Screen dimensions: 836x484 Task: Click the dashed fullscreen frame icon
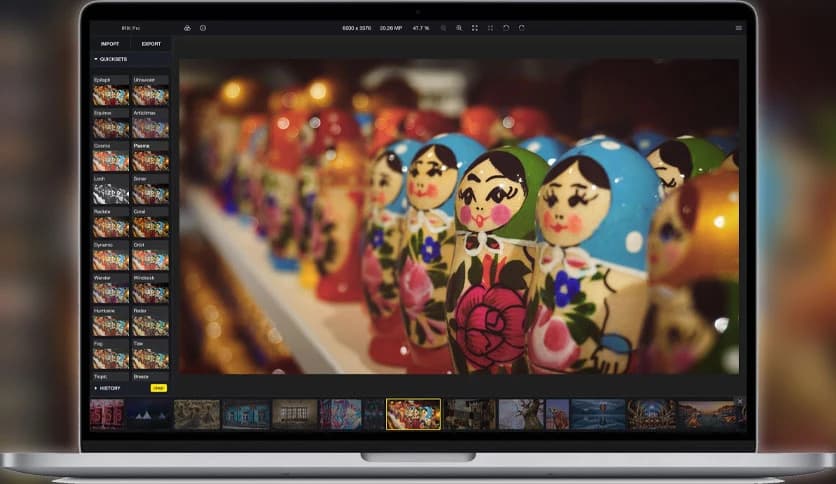pos(491,28)
